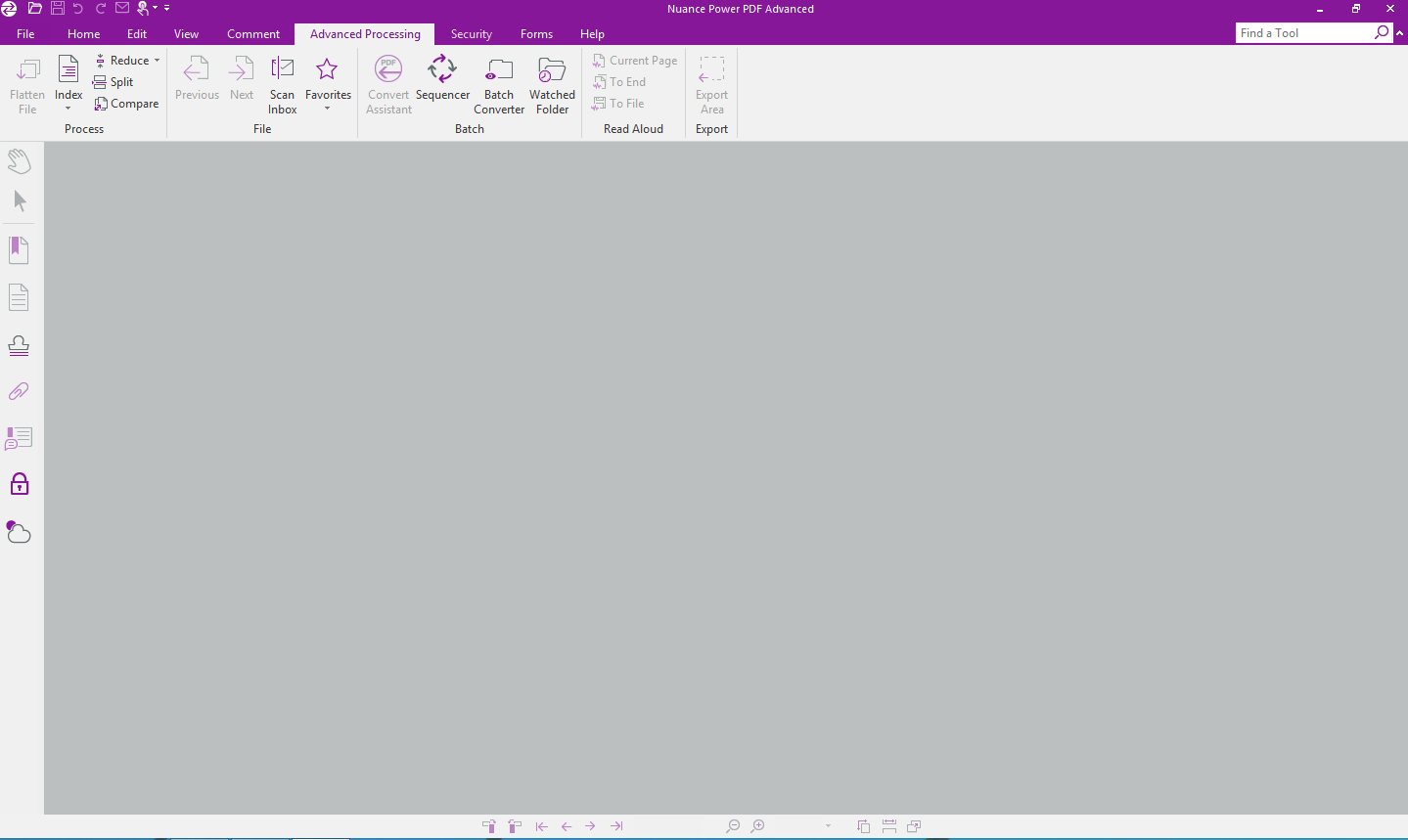Click the Export Area button
Viewport: 1408px width, 840px height.
(711, 85)
